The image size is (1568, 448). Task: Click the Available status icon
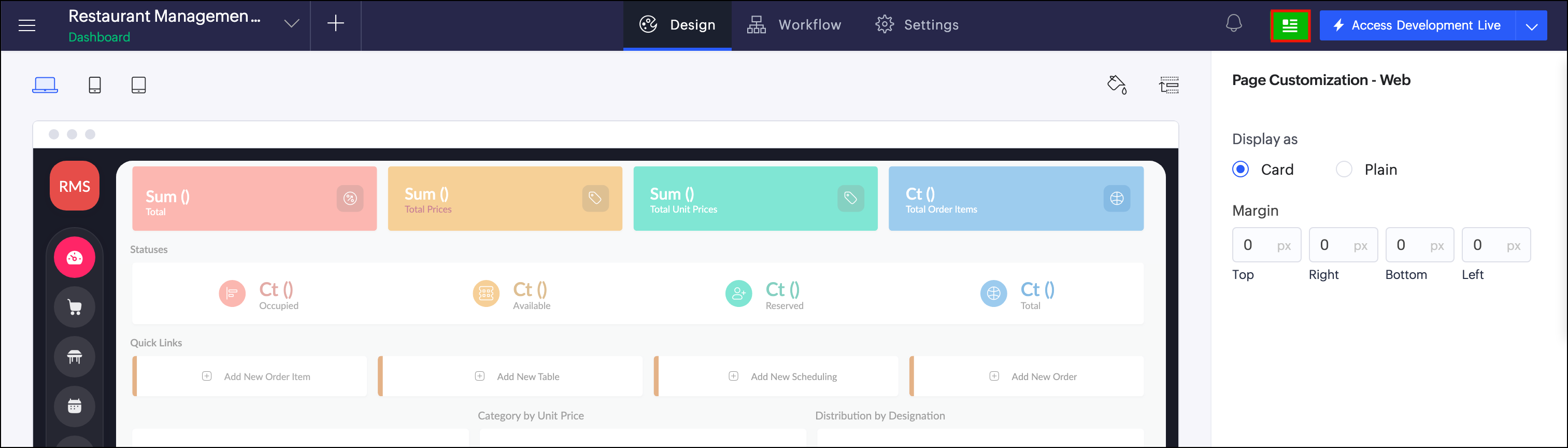point(487,293)
